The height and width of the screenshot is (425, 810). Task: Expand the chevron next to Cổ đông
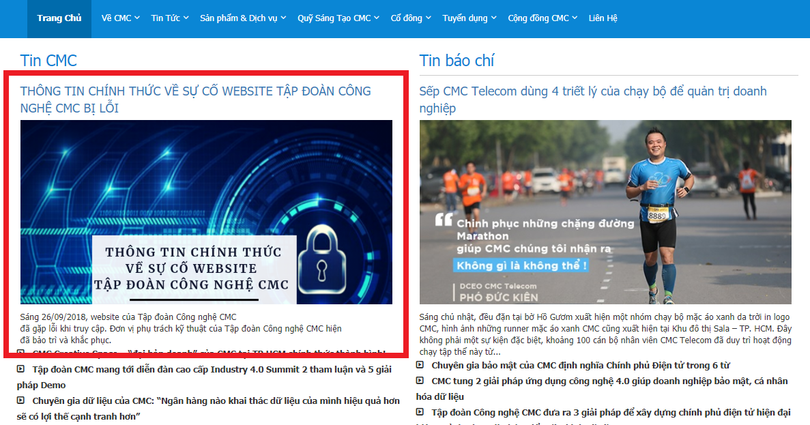click(x=428, y=18)
